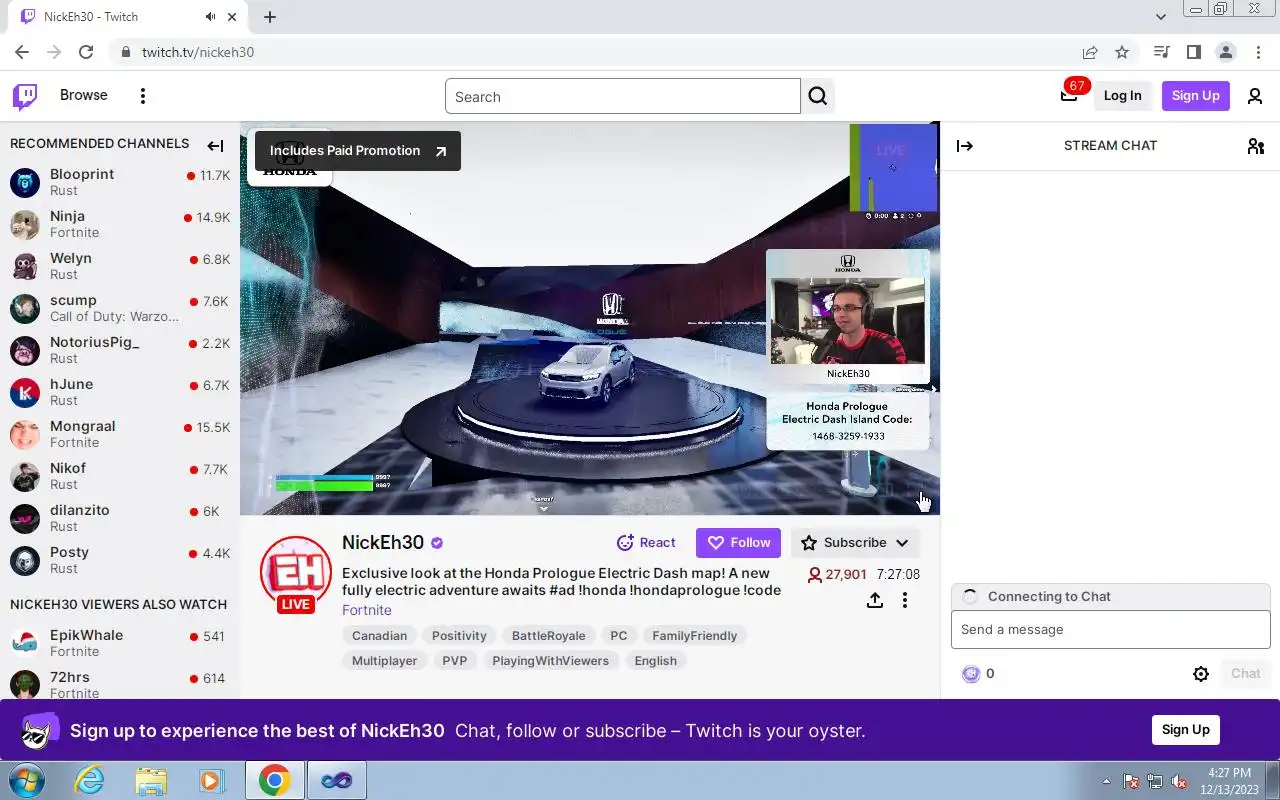Click Nikof channel avatar

coord(25,476)
